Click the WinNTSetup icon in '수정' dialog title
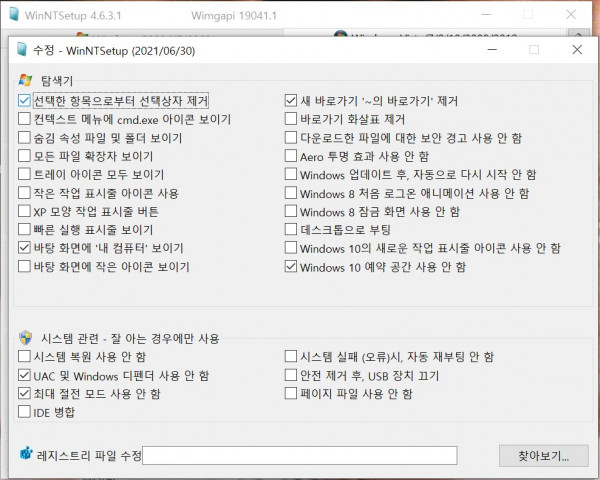The image size is (600, 480). [x=22, y=49]
